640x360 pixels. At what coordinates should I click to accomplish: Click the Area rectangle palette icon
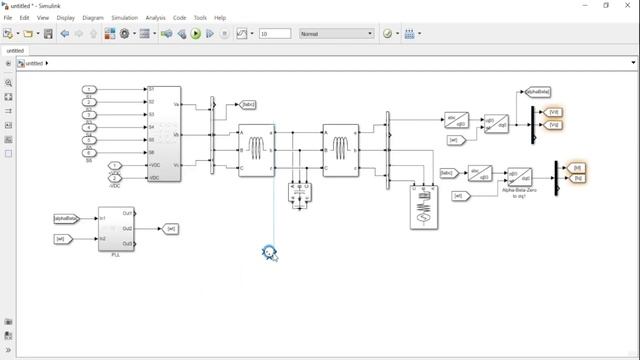[8, 154]
